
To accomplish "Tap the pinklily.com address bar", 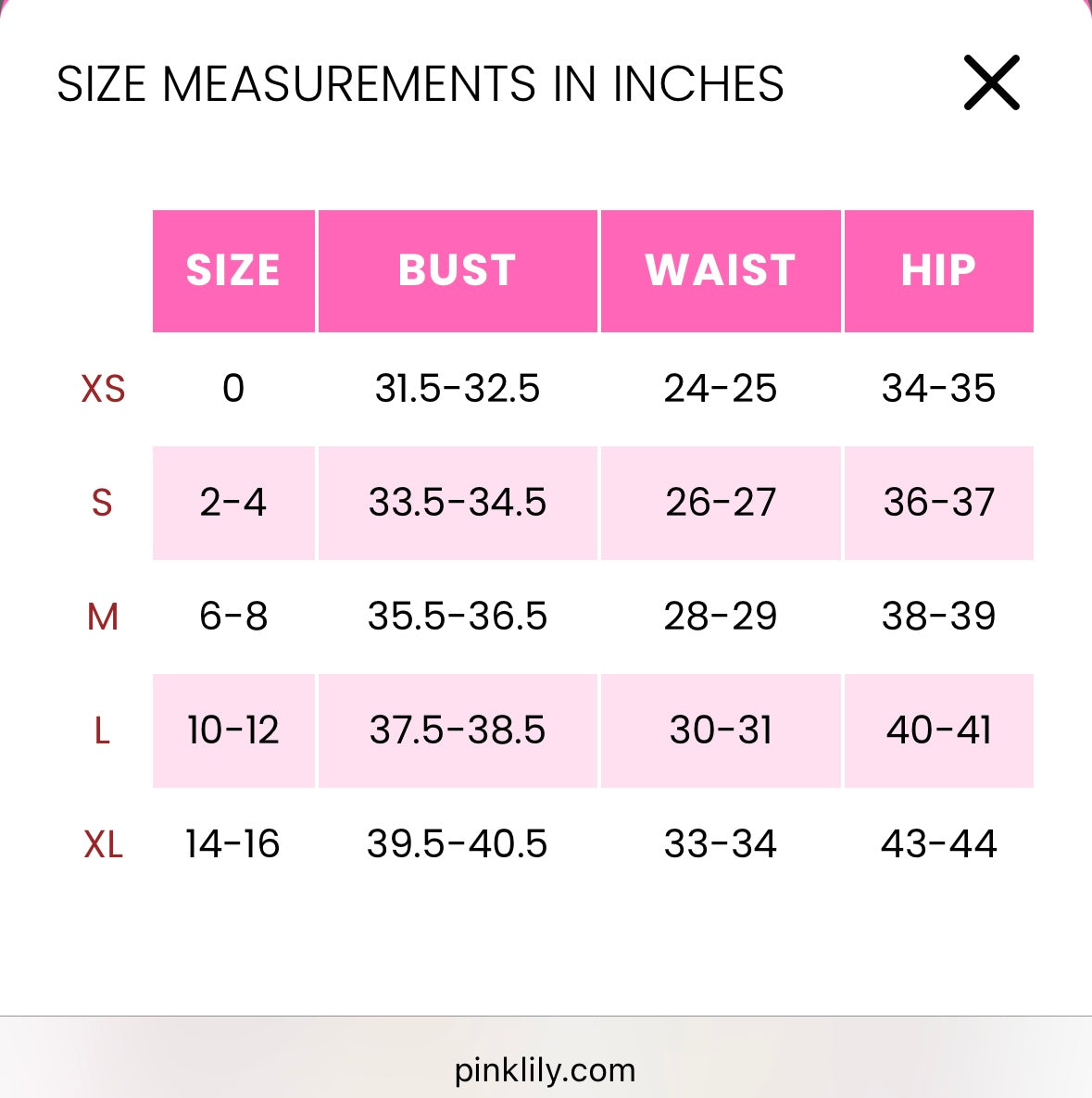I will point(545,1070).
